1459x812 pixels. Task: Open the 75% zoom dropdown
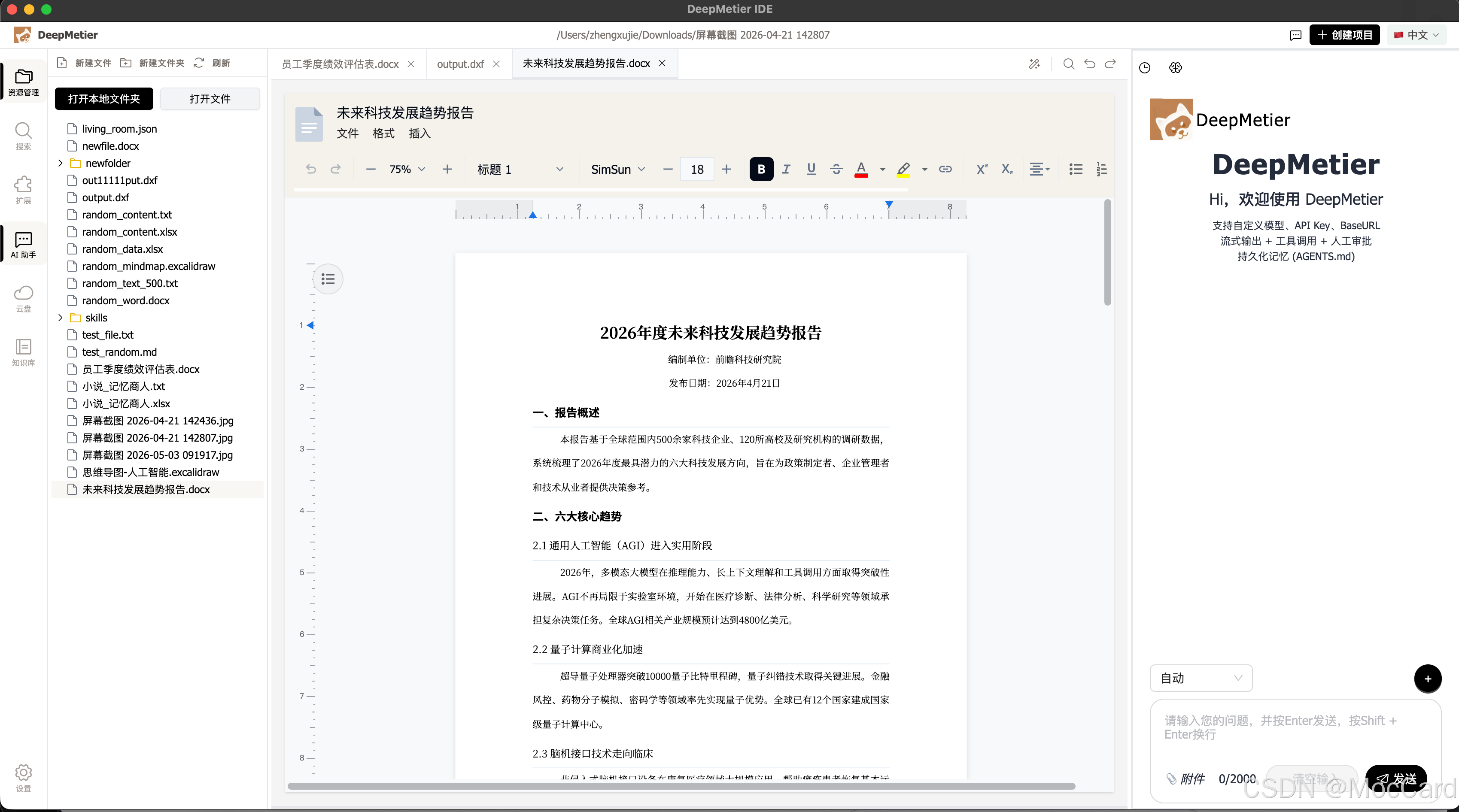(407, 169)
